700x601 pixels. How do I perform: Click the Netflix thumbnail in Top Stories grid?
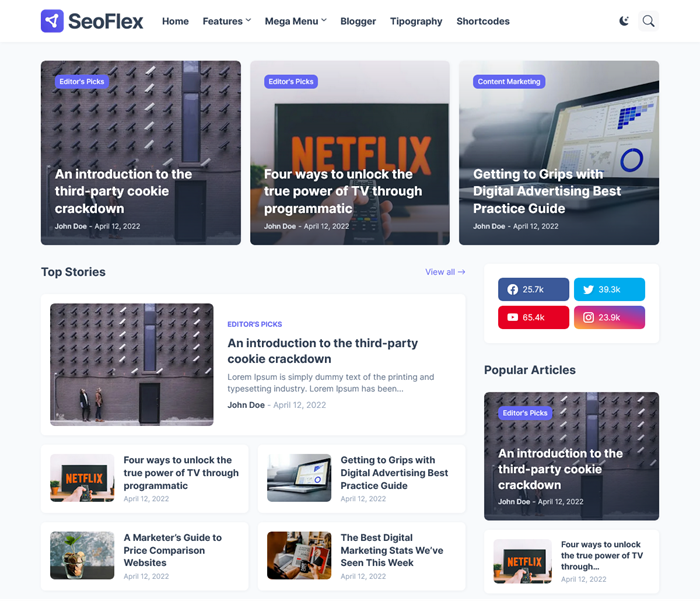pos(82,478)
